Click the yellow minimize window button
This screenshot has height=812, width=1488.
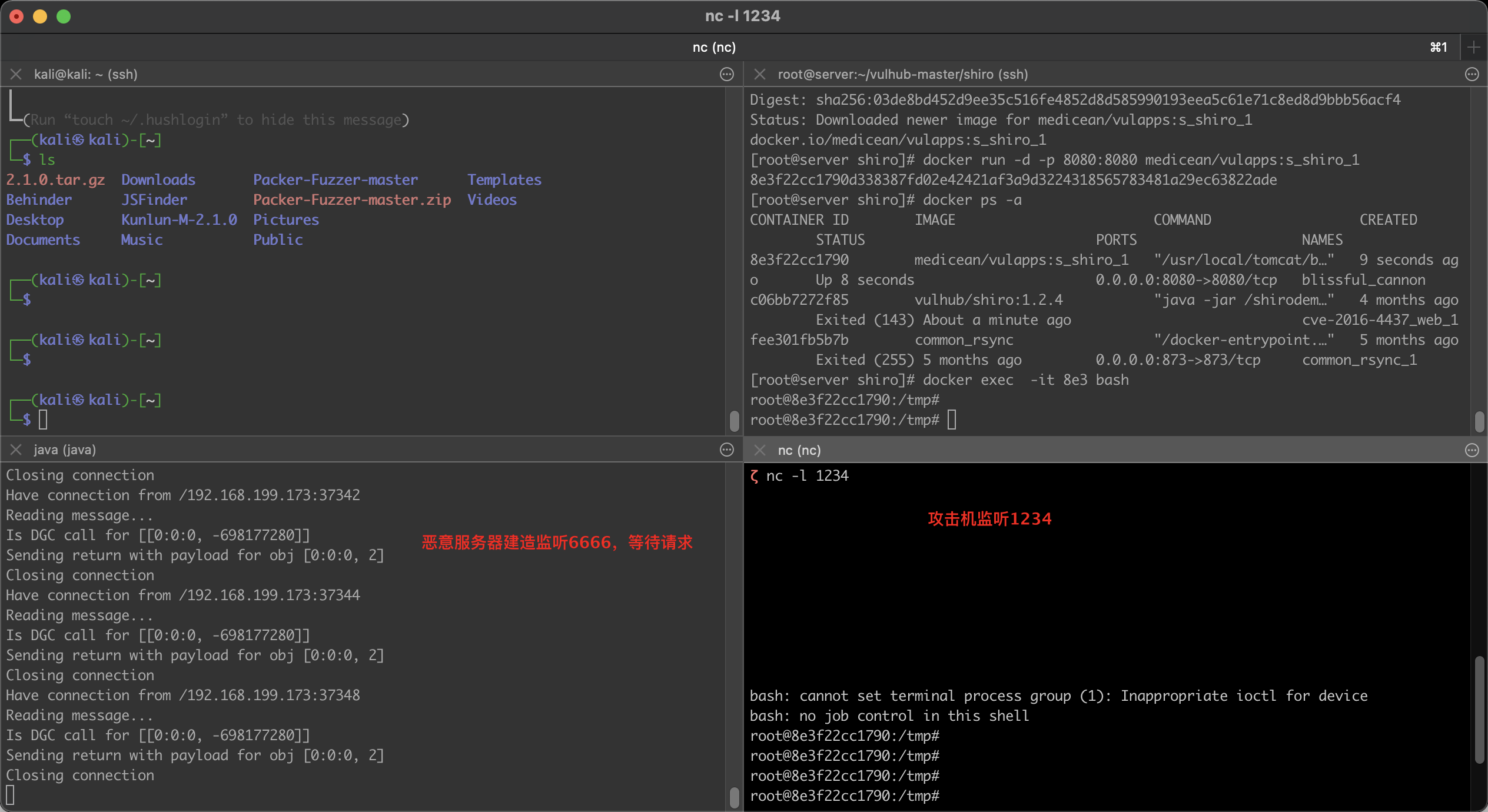(x=40, y=16)
